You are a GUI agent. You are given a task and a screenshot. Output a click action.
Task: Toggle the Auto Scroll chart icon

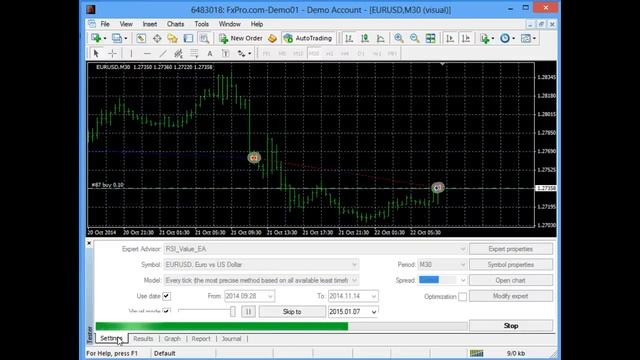click(x=450, y=38)
